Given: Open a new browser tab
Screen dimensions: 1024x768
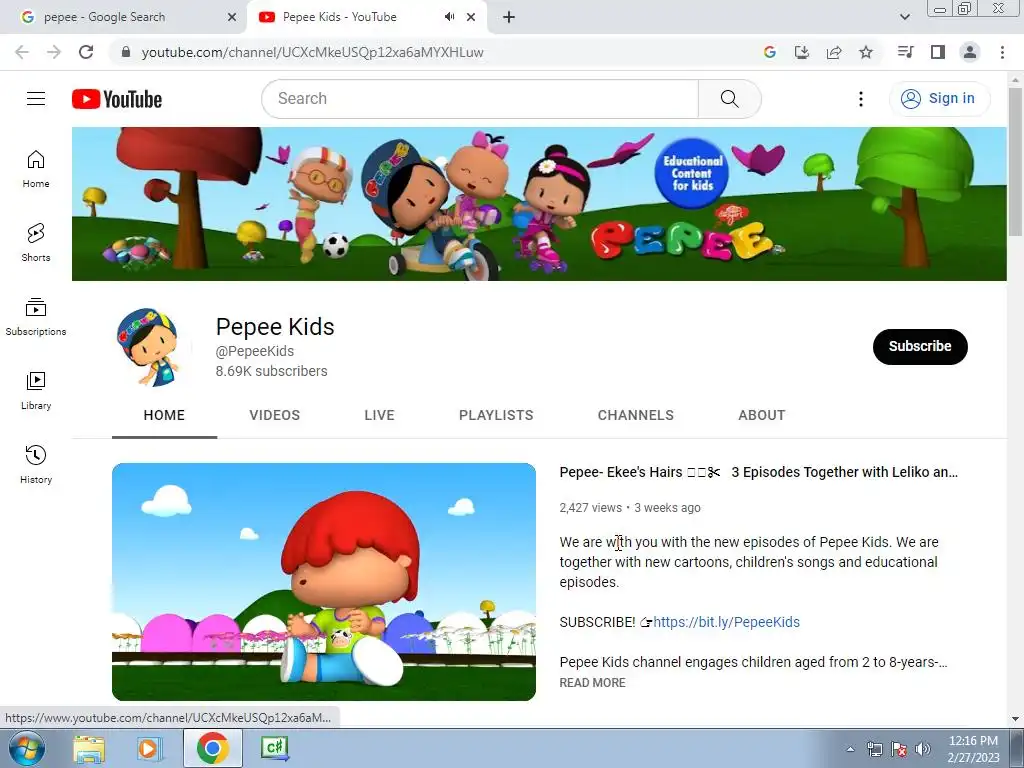Looking at the screenshot, I should coord(509,17).
